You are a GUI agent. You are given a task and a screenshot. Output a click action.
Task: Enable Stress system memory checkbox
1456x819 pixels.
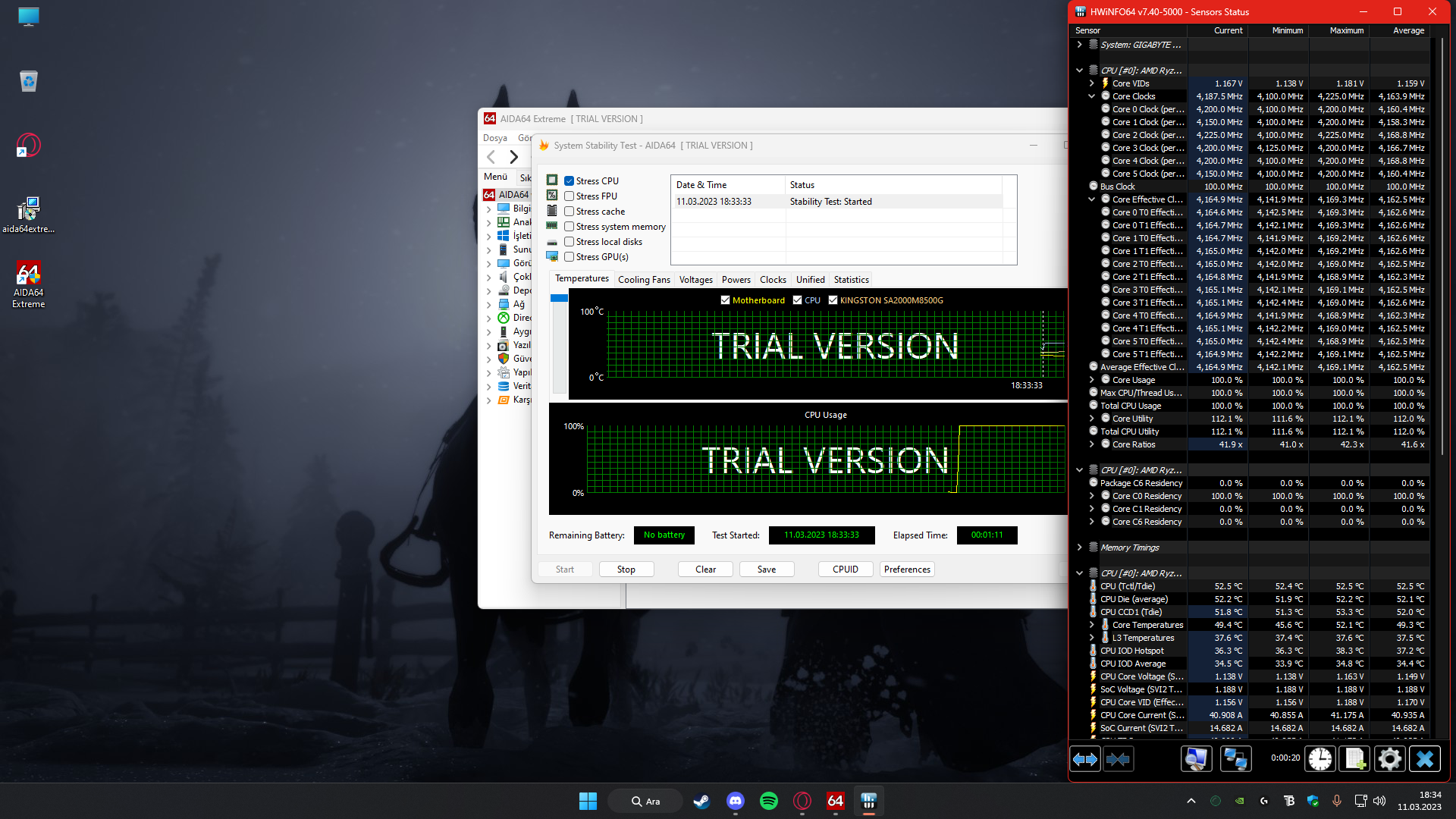click(x=569, y=227)
